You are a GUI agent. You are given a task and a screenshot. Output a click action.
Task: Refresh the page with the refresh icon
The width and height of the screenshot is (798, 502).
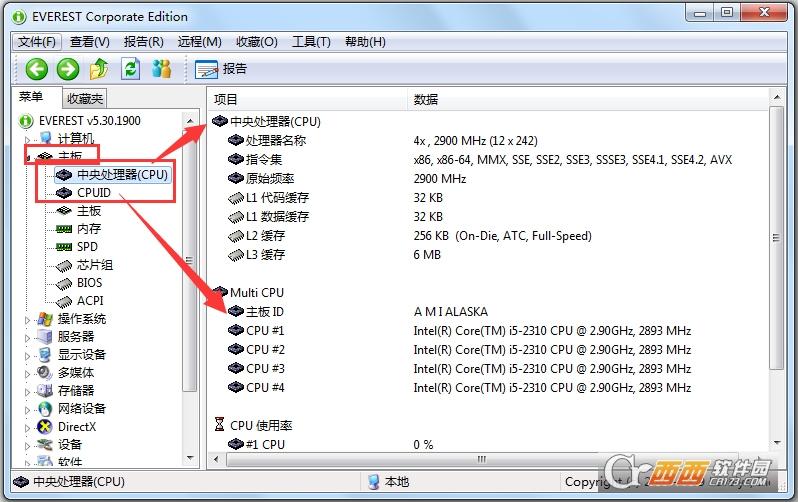point(130,69)
